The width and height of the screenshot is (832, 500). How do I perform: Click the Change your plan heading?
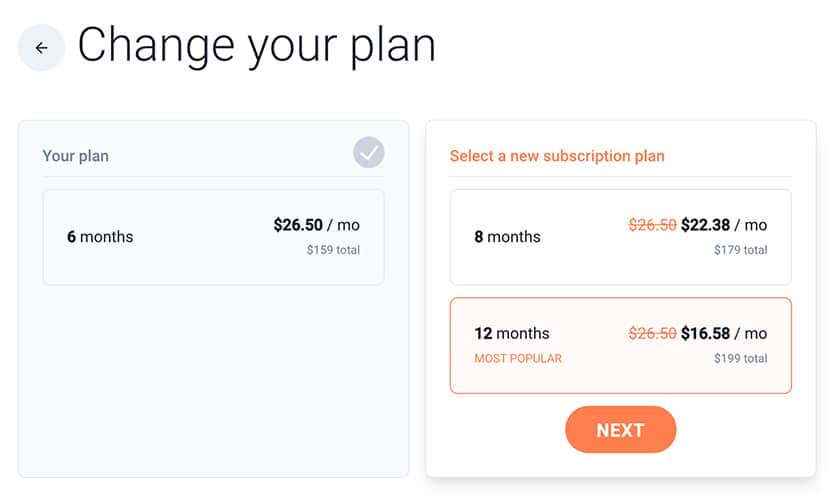(257, 46)
